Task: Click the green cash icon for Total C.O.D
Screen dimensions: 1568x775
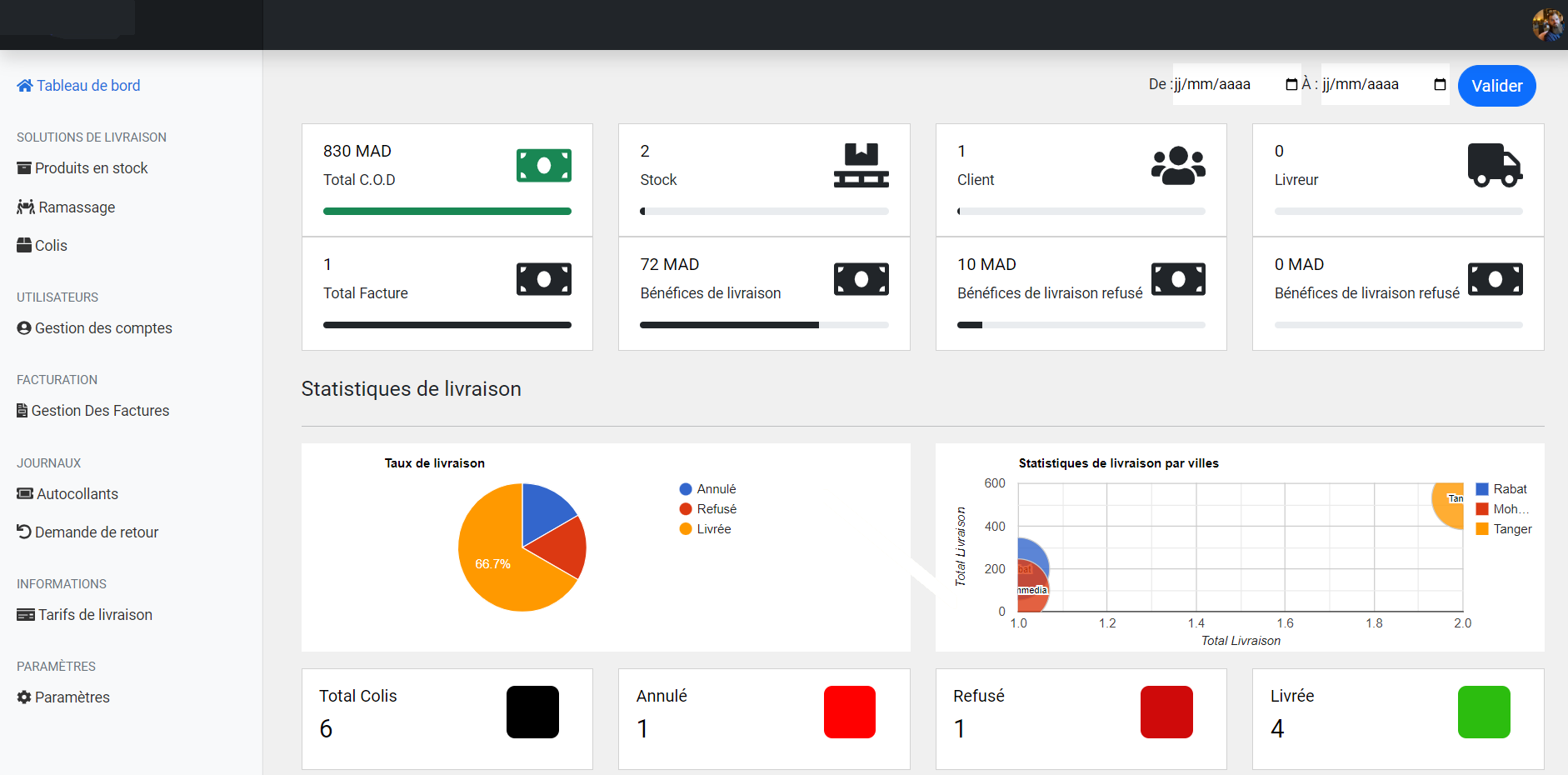Action: click(x=543, y=166)
